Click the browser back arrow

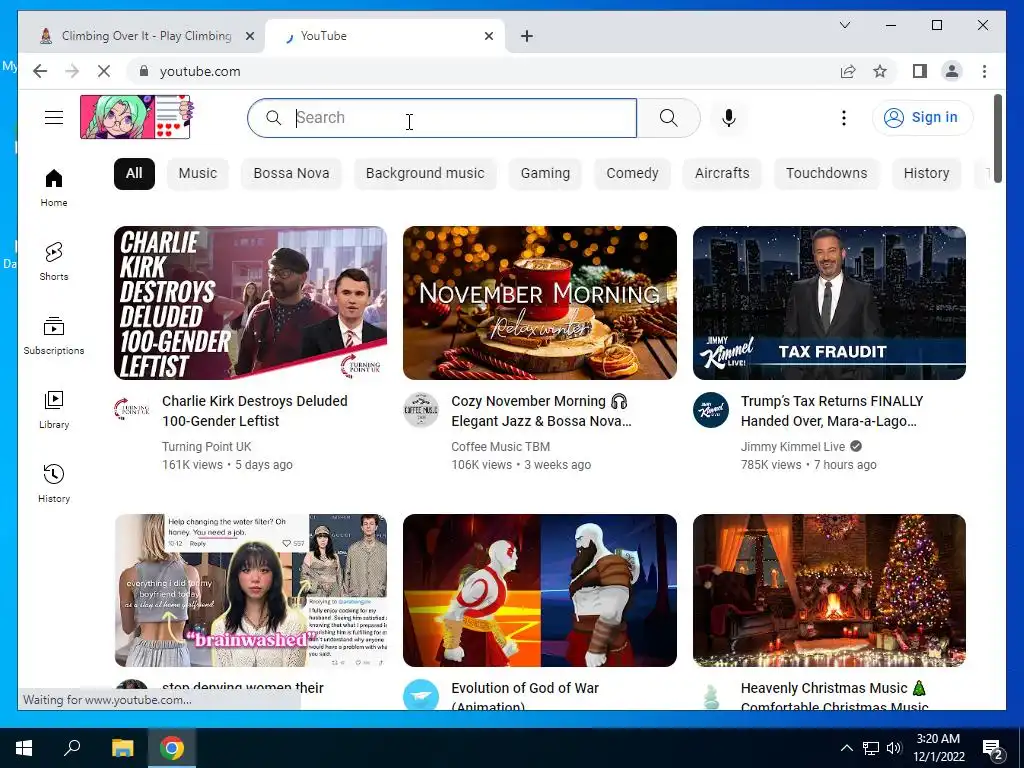click(40, 71)
